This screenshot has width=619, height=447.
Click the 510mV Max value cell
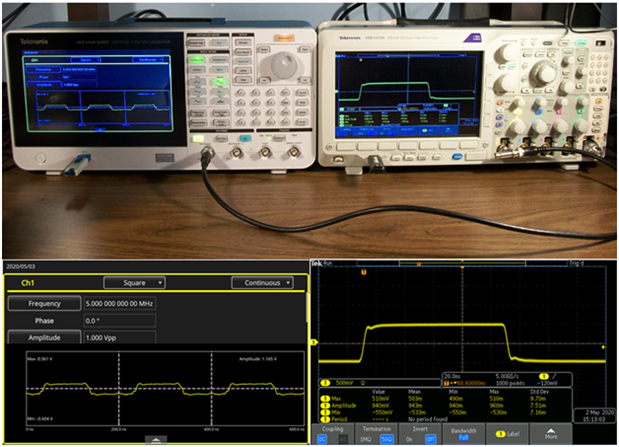[380, 399]
